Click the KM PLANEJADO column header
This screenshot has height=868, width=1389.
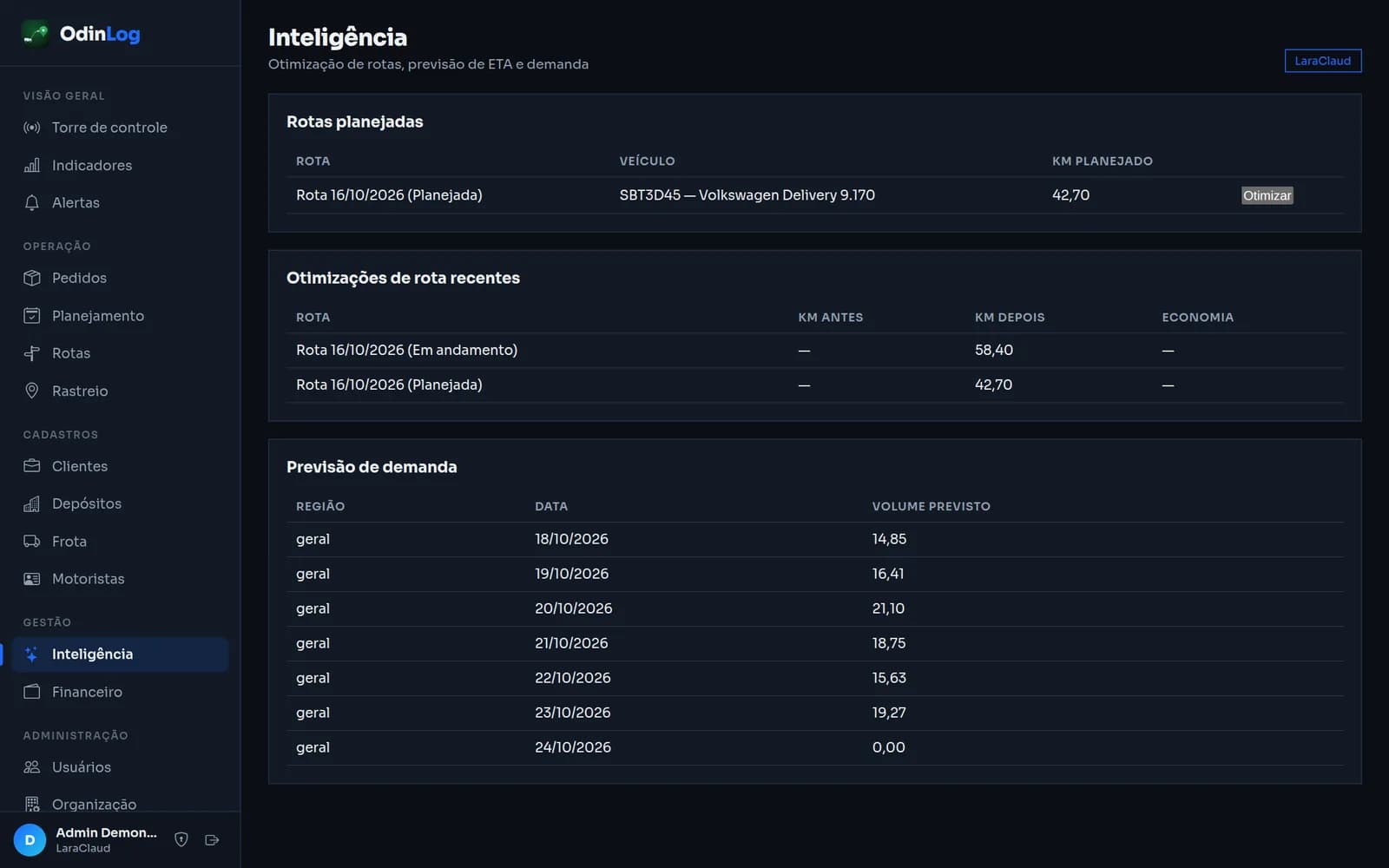(x=1103, y=161)
